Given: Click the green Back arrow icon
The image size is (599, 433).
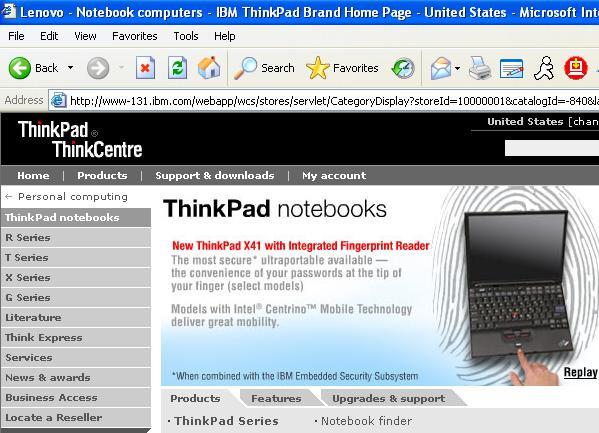Looking at the screenshot, I should [x=19, y=68].
